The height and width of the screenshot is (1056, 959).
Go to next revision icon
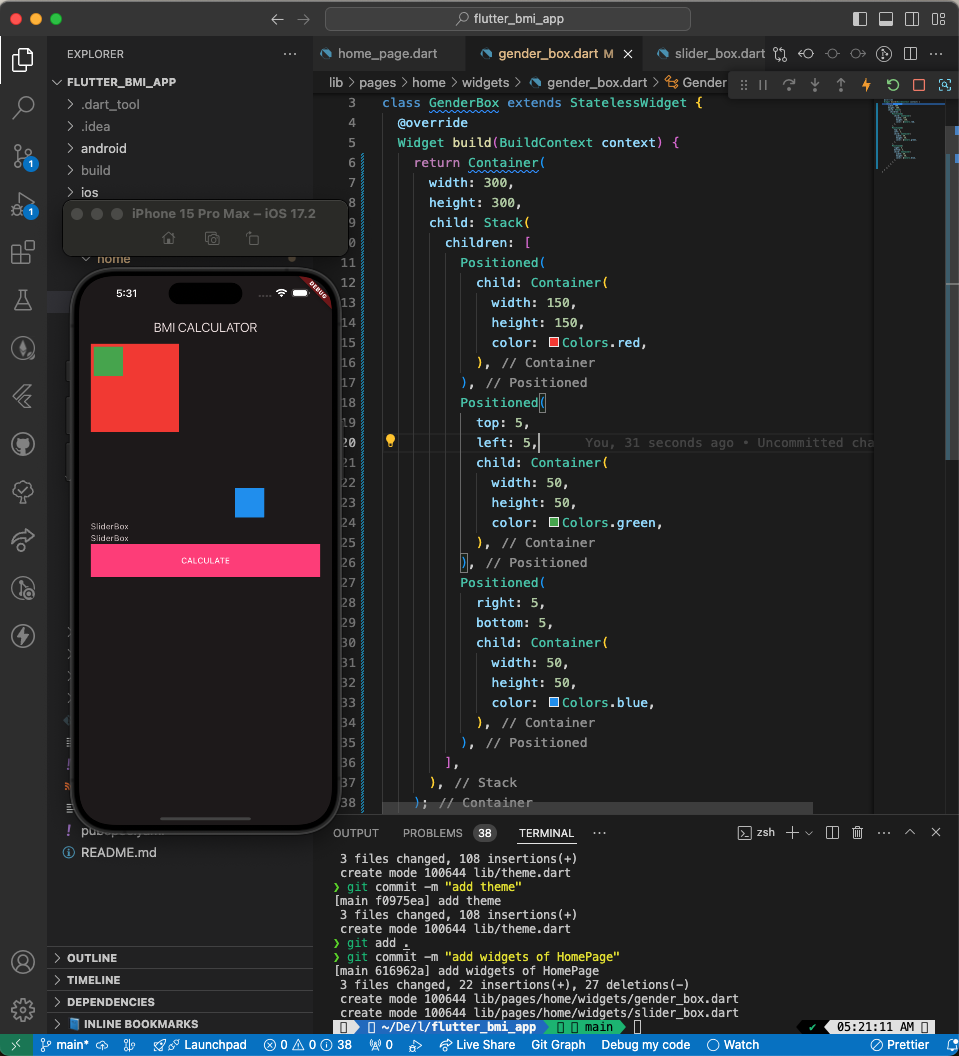coord(858,54)
